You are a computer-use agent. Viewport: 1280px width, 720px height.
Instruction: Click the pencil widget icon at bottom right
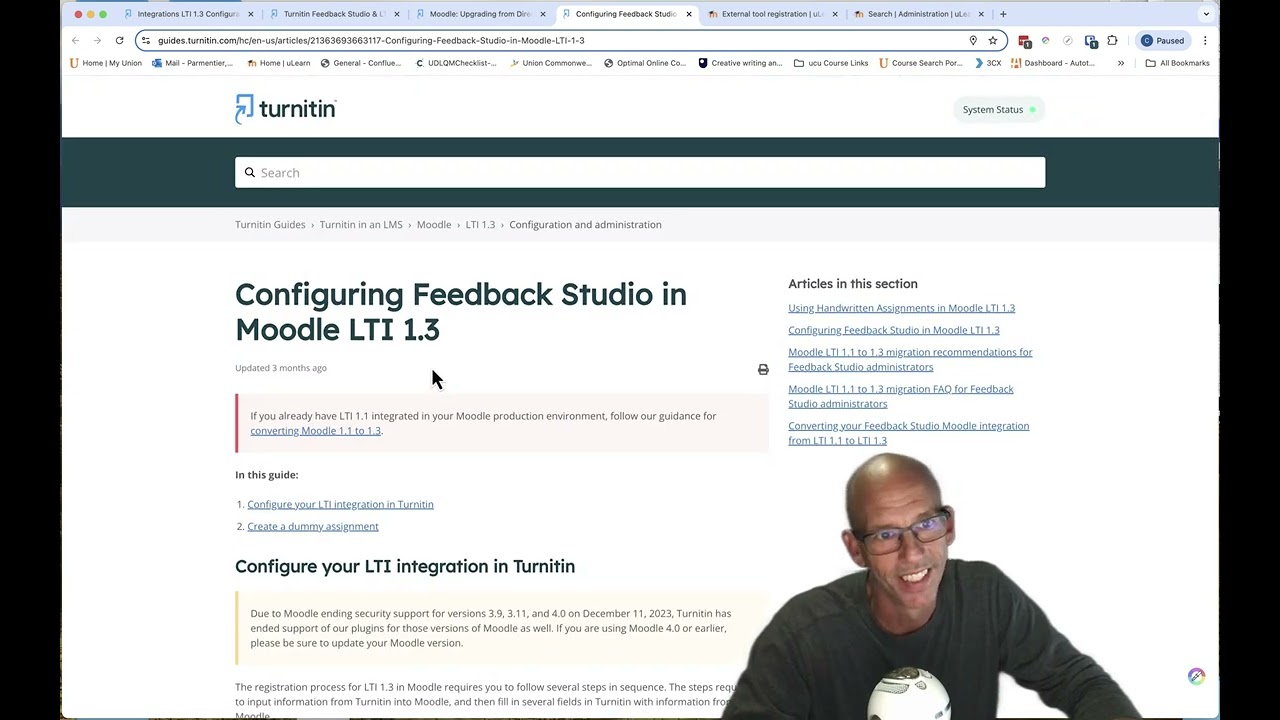click(x=1196, y=676)
